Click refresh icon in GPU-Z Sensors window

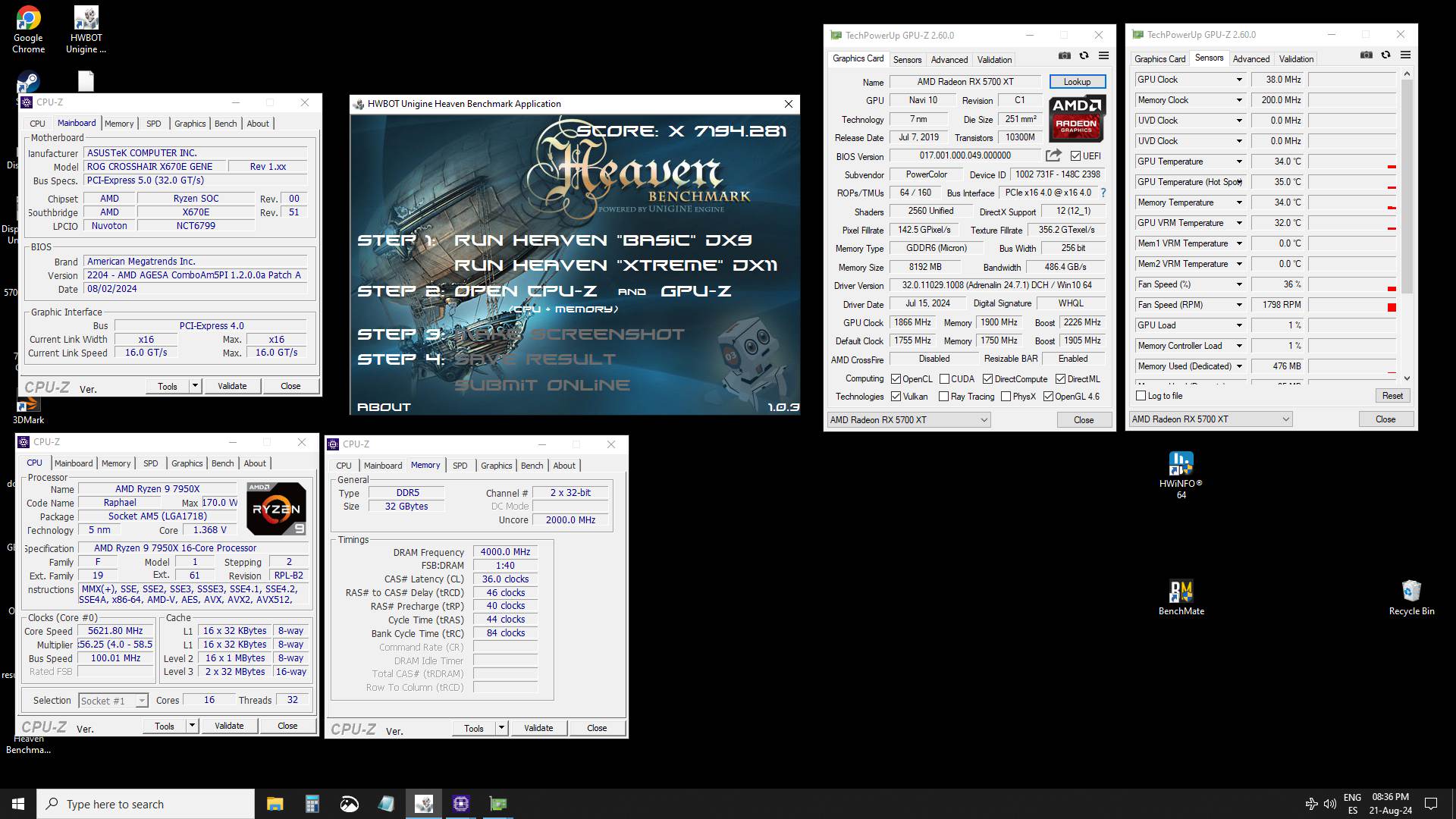(1385, 55)
